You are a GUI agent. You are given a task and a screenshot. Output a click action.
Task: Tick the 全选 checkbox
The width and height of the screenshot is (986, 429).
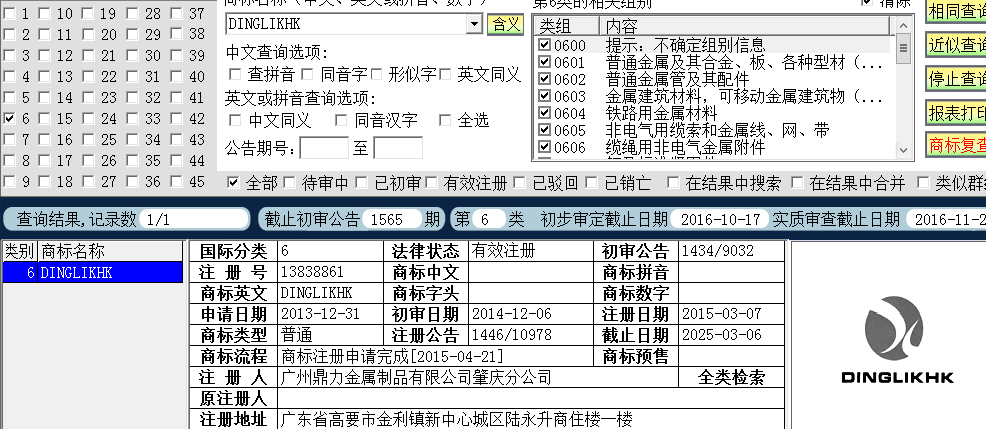(445, 120)
